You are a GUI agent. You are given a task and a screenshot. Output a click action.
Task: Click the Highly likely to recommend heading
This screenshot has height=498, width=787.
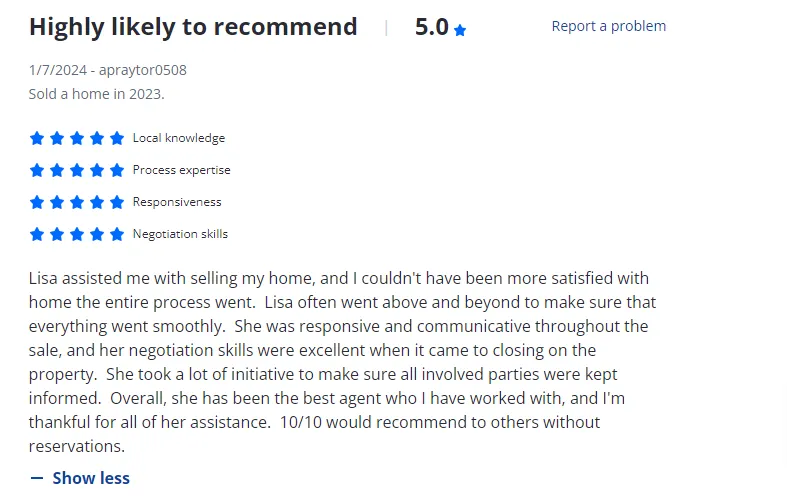coord(193,27)
